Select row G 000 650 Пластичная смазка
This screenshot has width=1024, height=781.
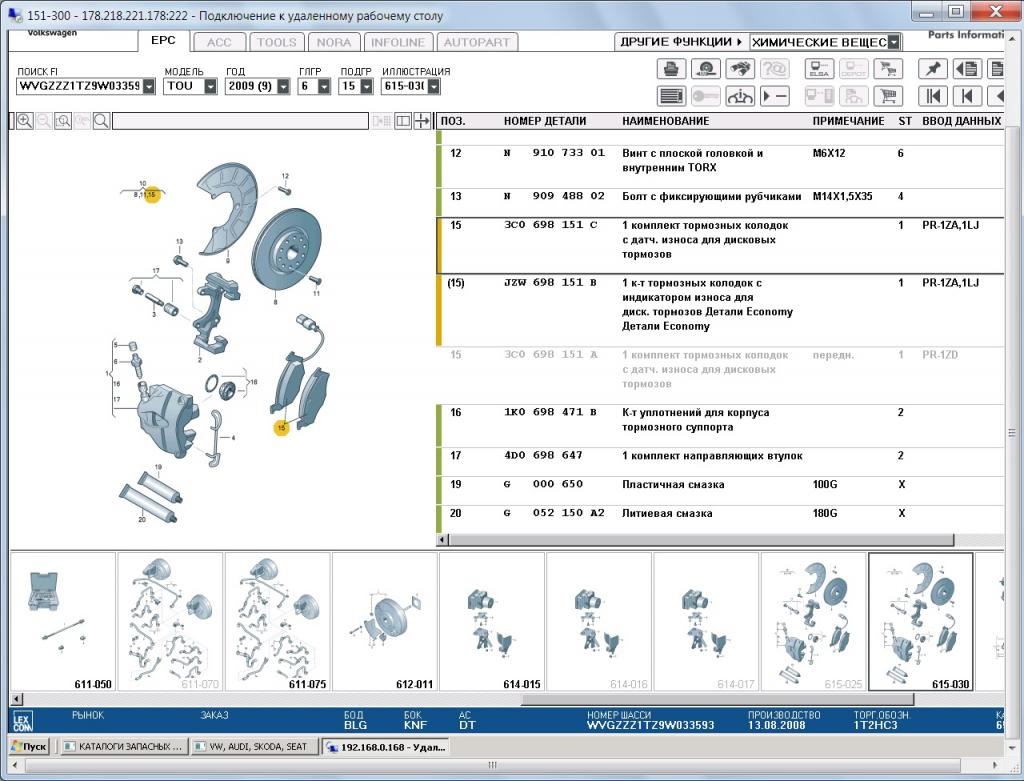tap(721, 490)
